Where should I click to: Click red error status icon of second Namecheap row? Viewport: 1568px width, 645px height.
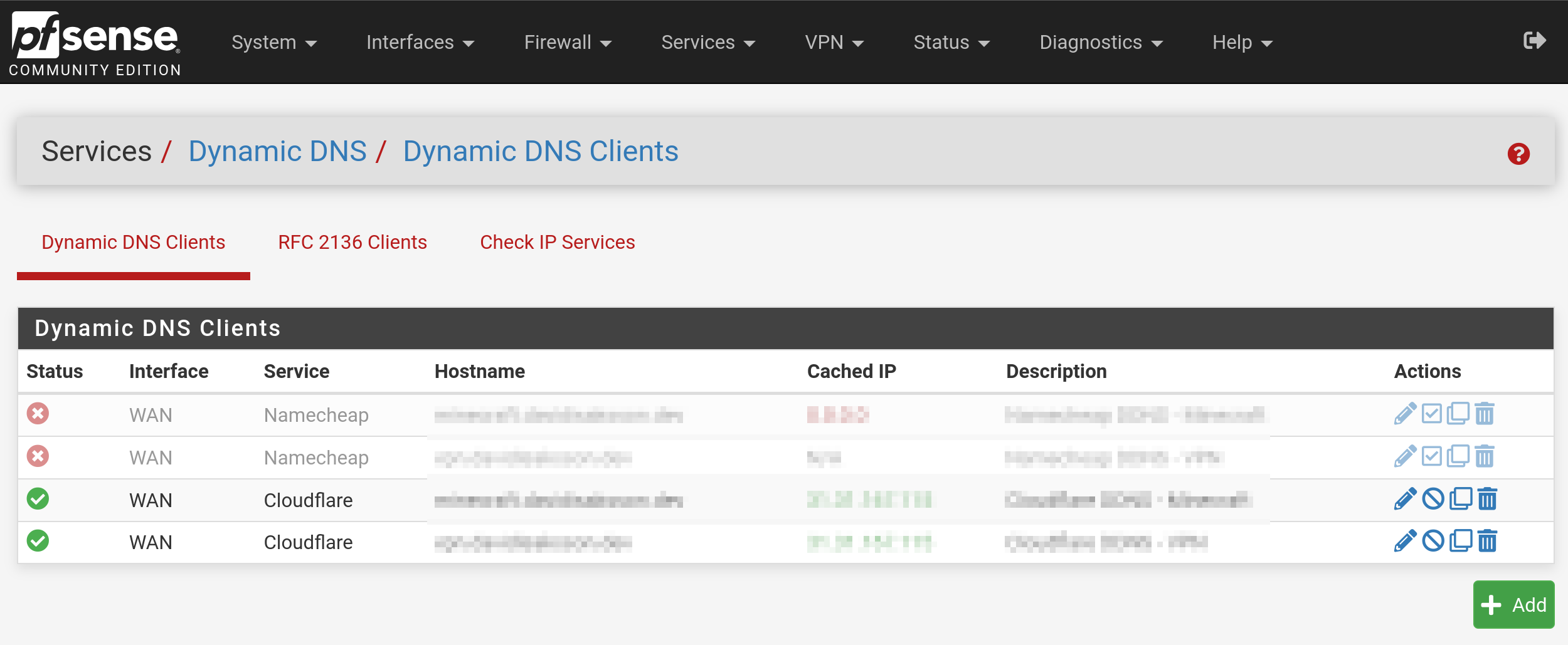38,456
